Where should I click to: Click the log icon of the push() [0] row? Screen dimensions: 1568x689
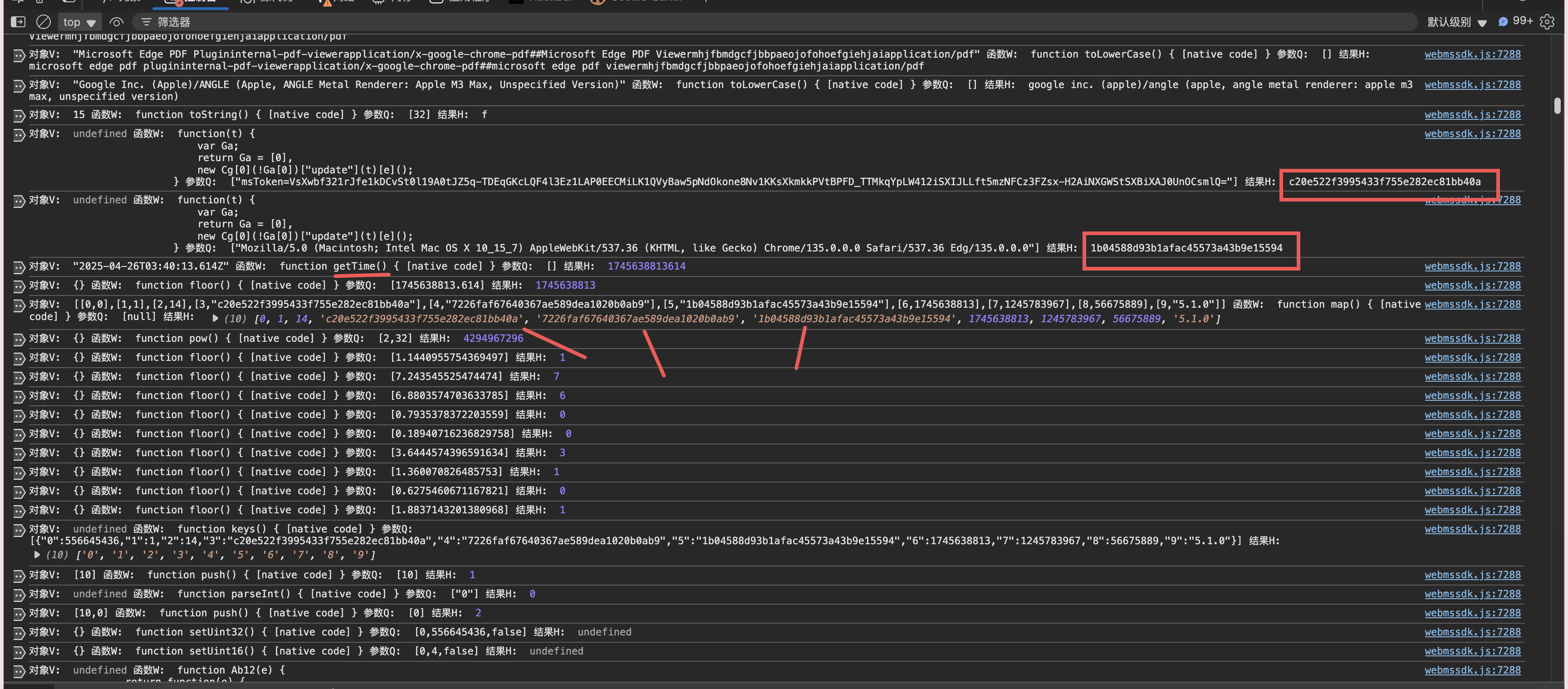pyautogui.click(x=19, y=614)
